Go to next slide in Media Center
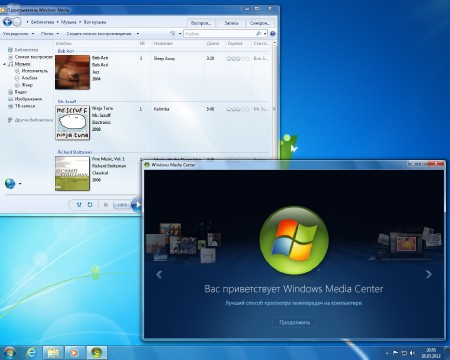This screenshot has width=450, height=360. point(429,274)
